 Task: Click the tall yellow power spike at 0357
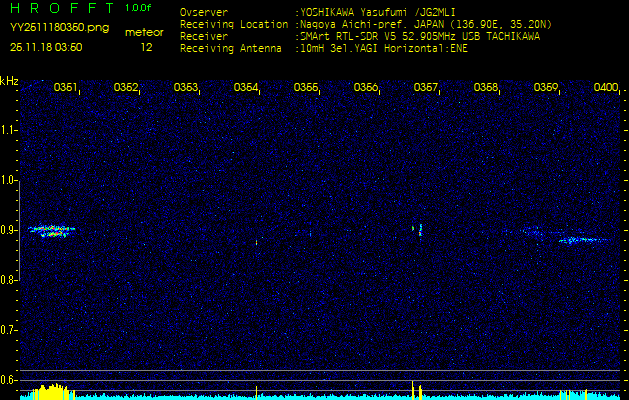click(x=413, y=389)
